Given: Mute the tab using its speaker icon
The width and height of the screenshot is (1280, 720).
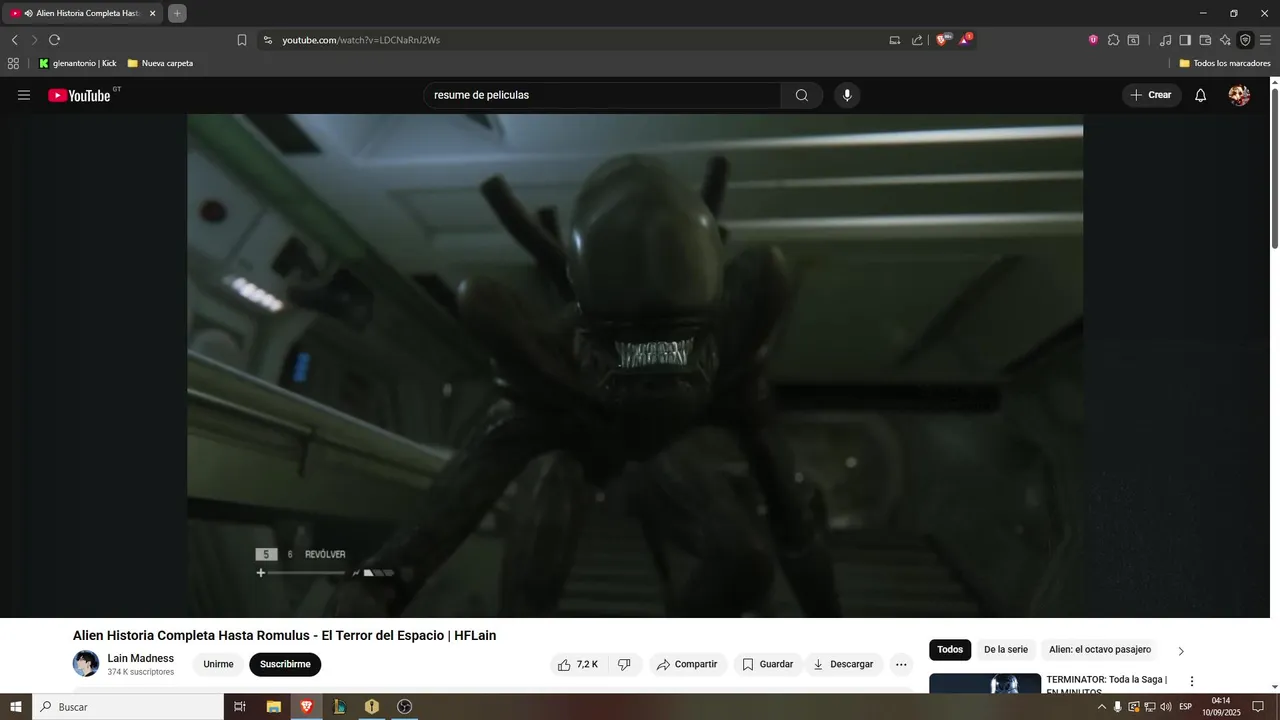Looking at the screenshot, I should (x=28, y=13).
